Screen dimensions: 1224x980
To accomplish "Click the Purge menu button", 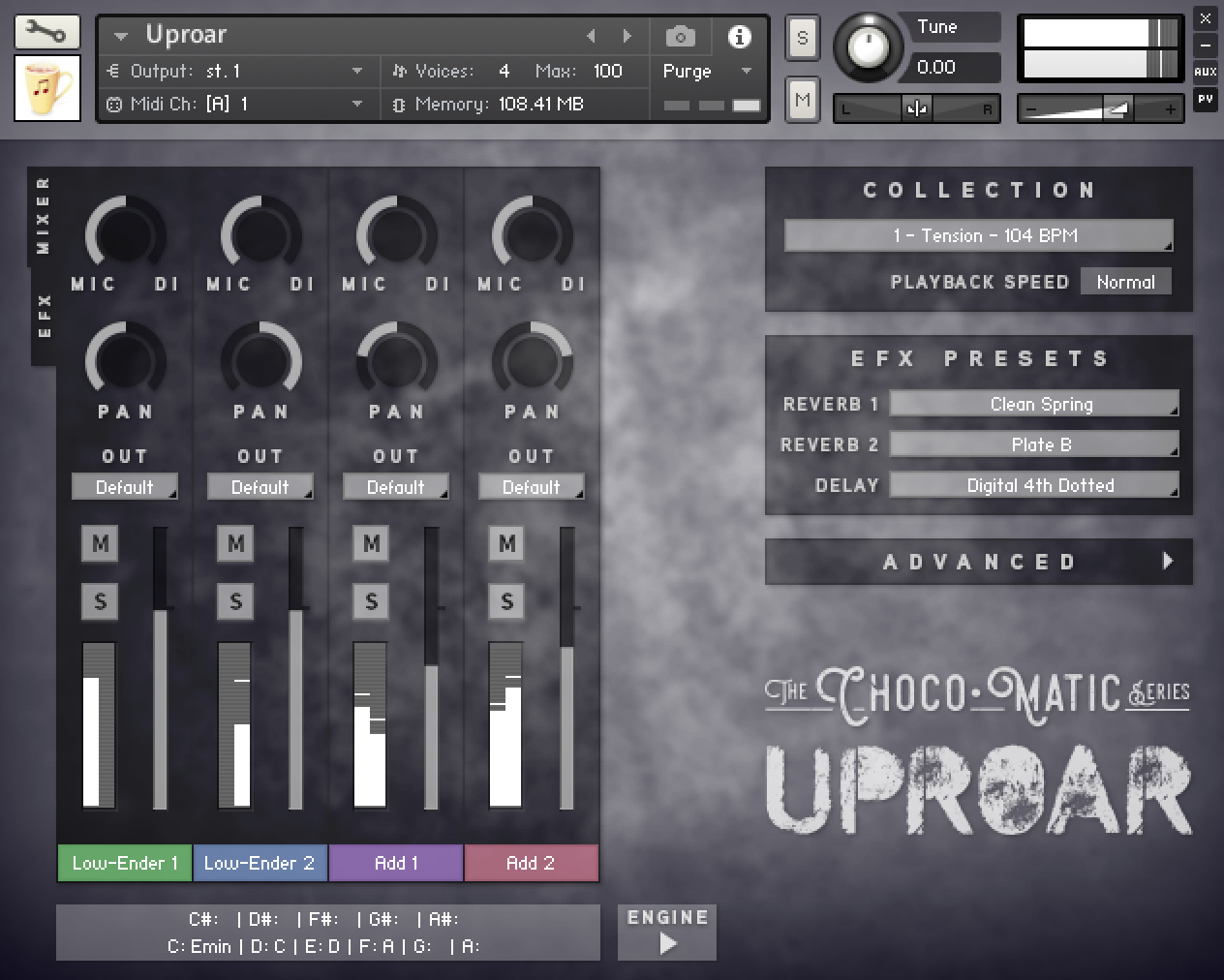I will (x=706, y=71).
